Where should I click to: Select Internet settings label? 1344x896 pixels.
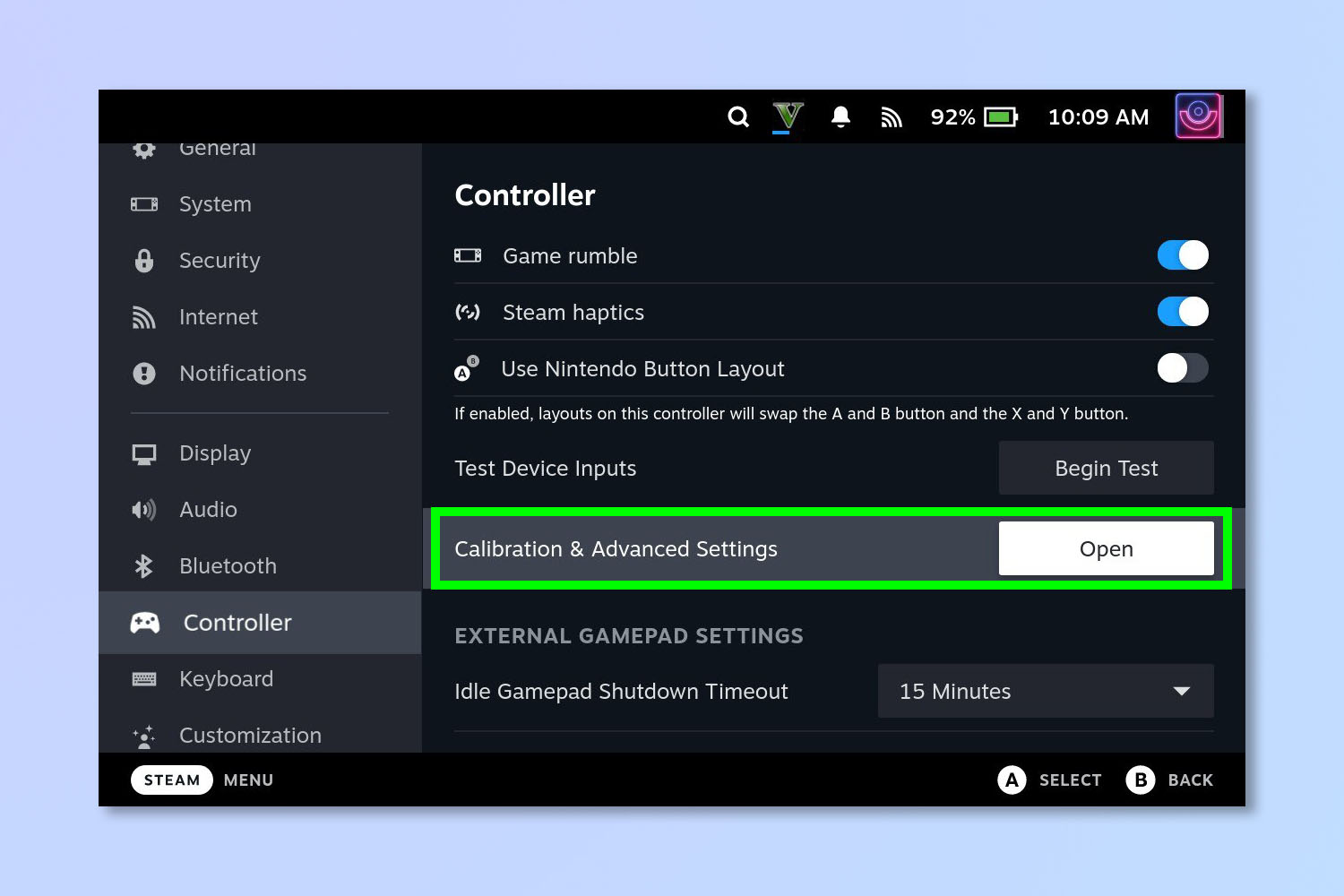[219, 317]
